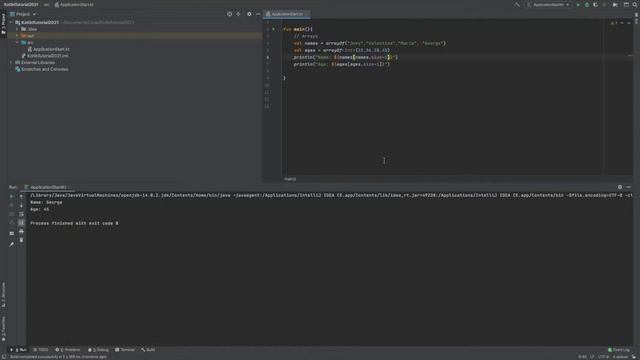Open Project panel settings gear
640x360 pixels.
pos(249,14)
